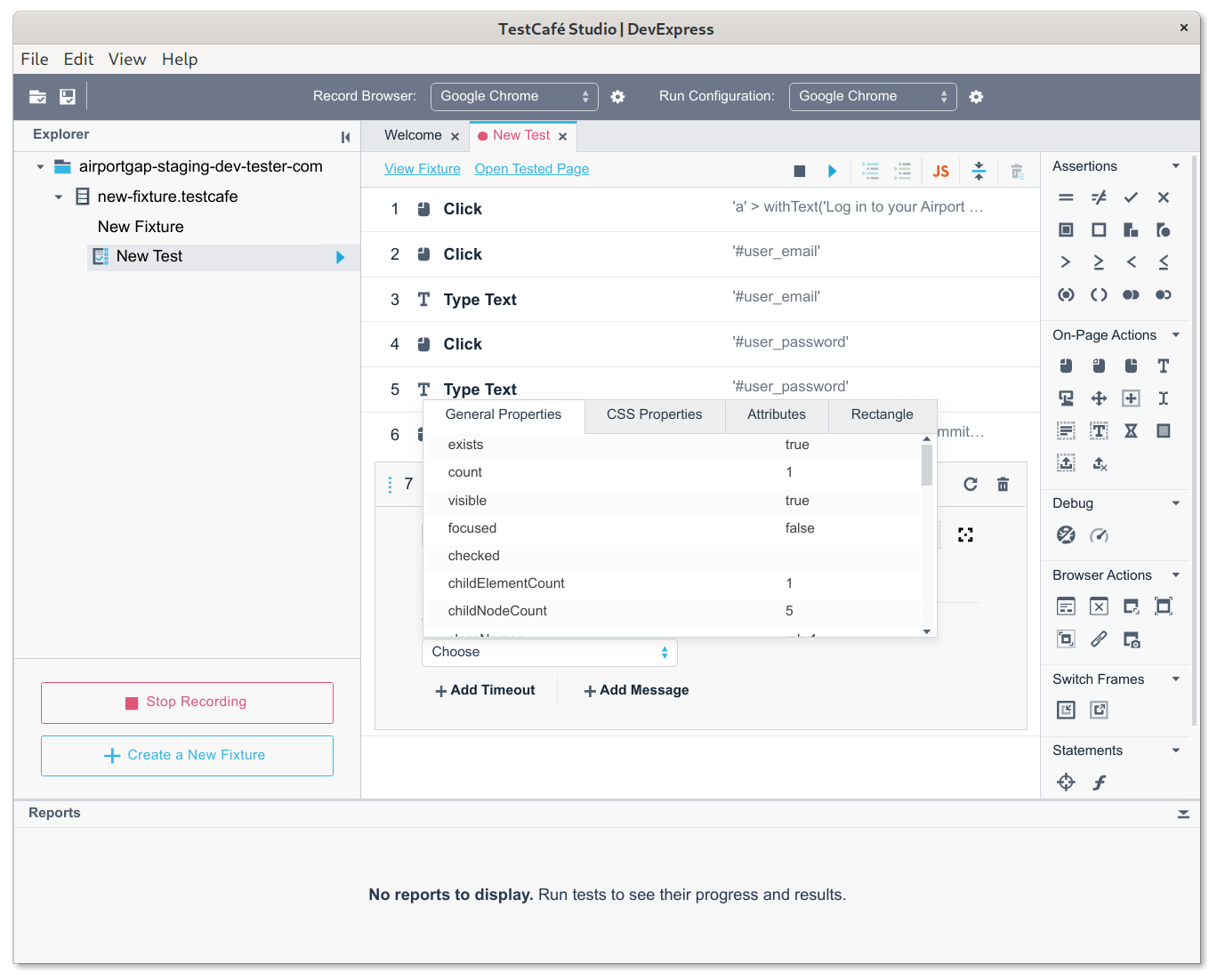The width and height of the screenshot is (1217, 980).
Task: Open the File menu
Action: pyautogui.click(x=35, y=60)
